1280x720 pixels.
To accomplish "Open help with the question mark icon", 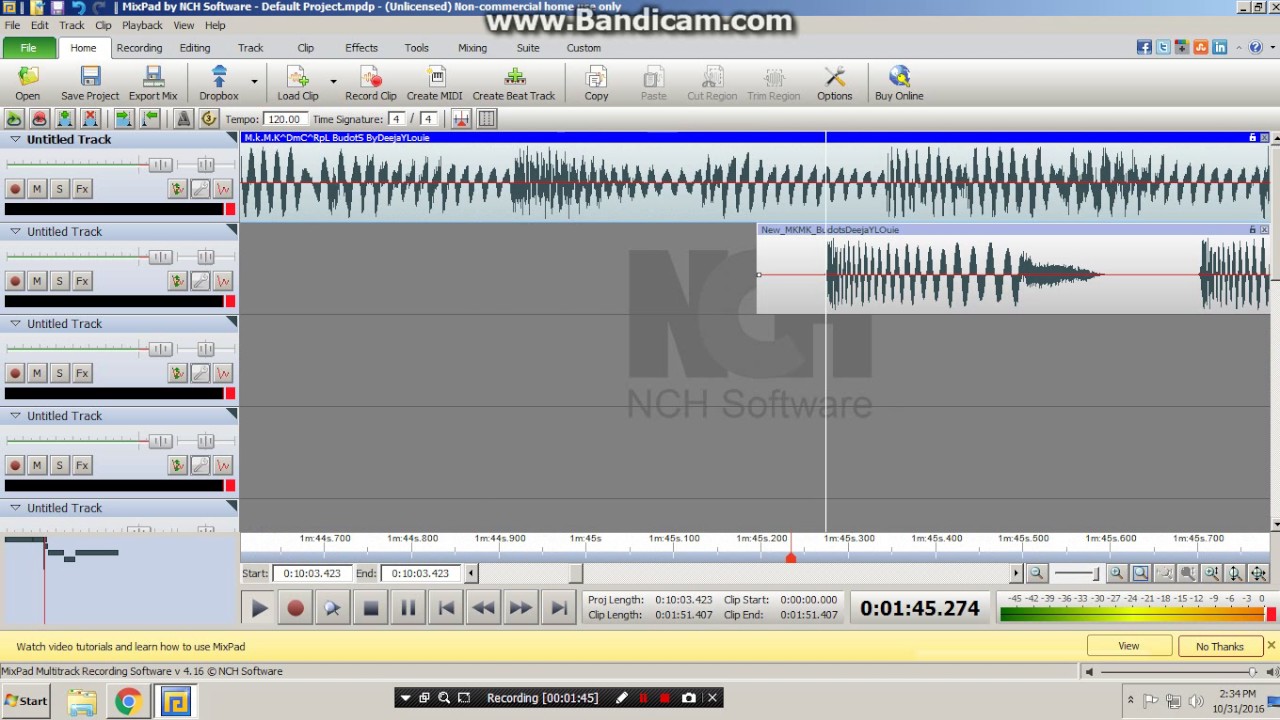I will click(1256, 47).
